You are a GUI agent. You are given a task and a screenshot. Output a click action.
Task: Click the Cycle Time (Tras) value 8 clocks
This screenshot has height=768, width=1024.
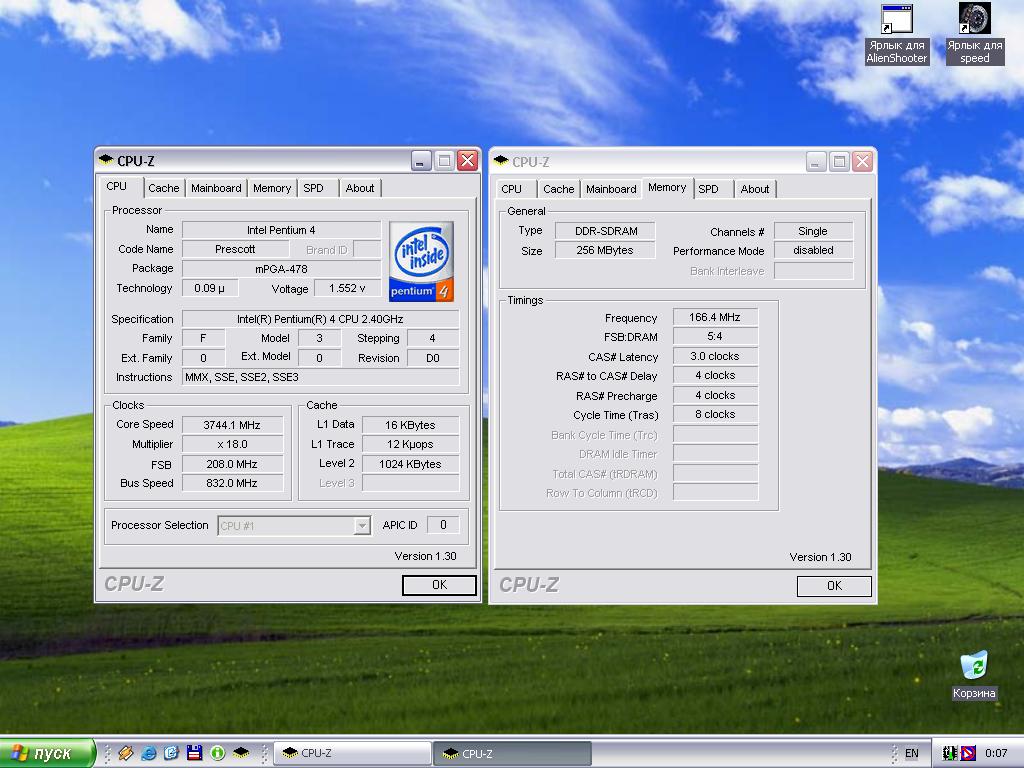[715, 414]
